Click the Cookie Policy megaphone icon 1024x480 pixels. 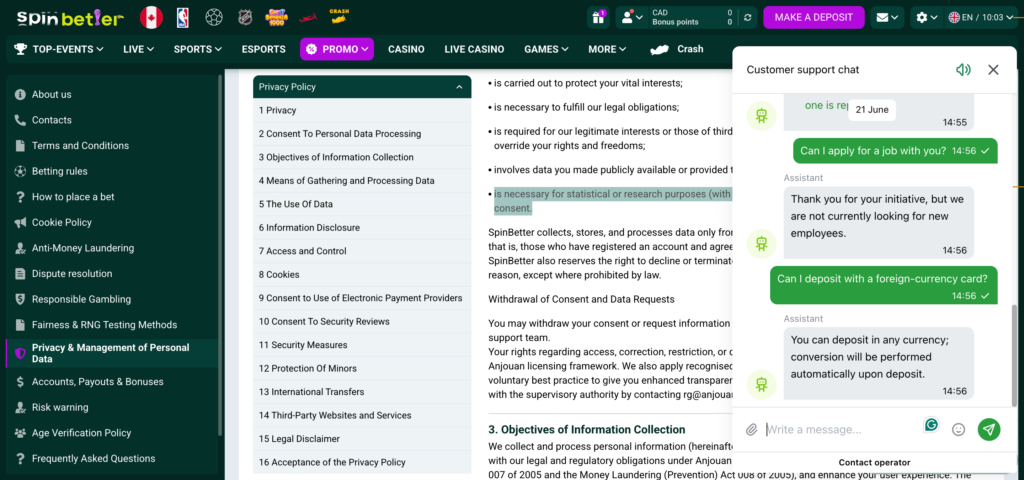click(x=20, y=223)
